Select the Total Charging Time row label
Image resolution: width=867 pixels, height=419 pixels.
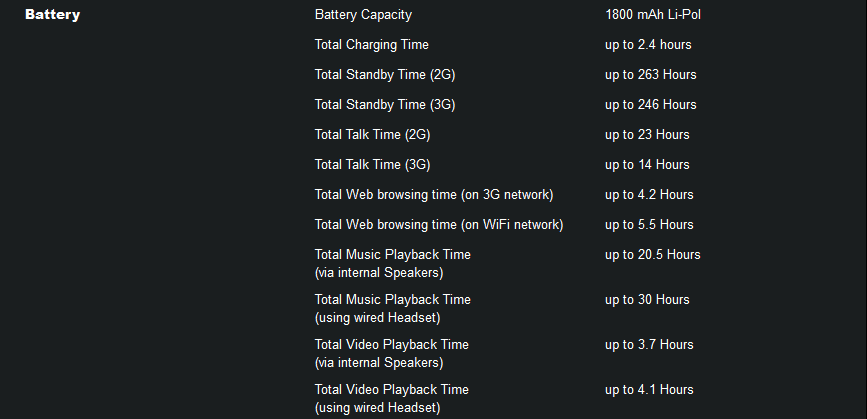tap(372, 45)
